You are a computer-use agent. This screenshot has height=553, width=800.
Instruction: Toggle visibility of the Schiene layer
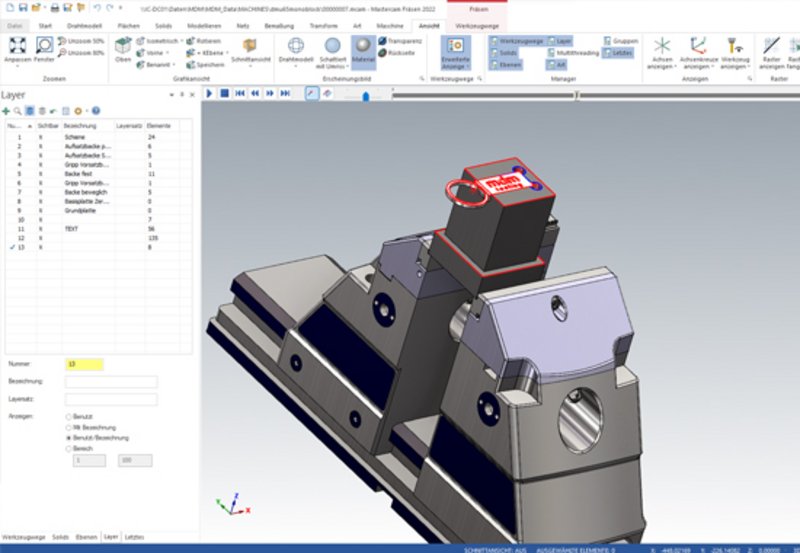(41, 137)
